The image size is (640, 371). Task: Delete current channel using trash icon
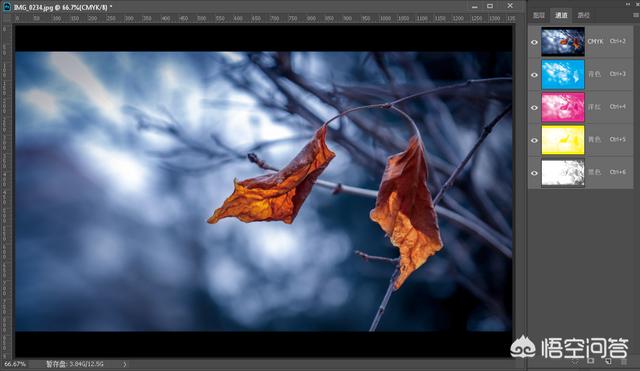624,361
